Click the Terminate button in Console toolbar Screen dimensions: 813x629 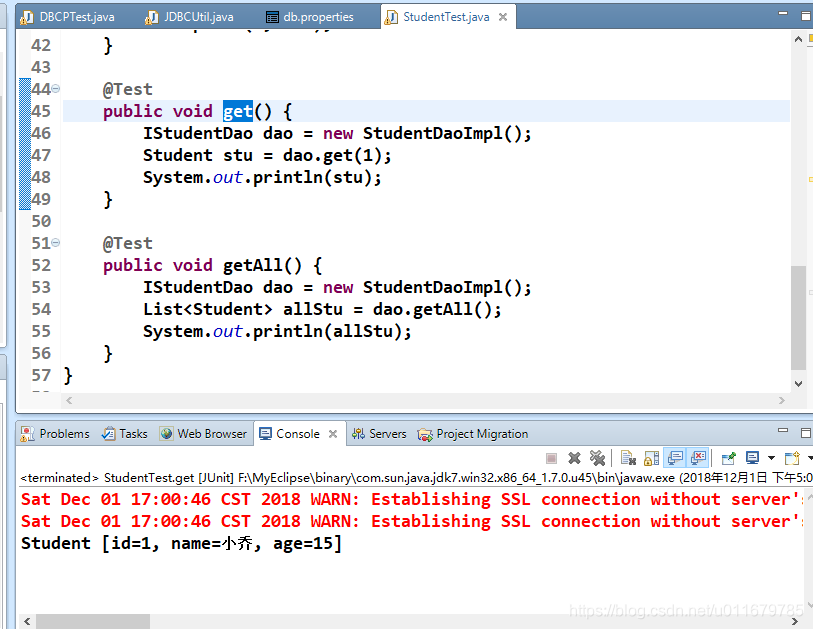(x=551, y=458)
